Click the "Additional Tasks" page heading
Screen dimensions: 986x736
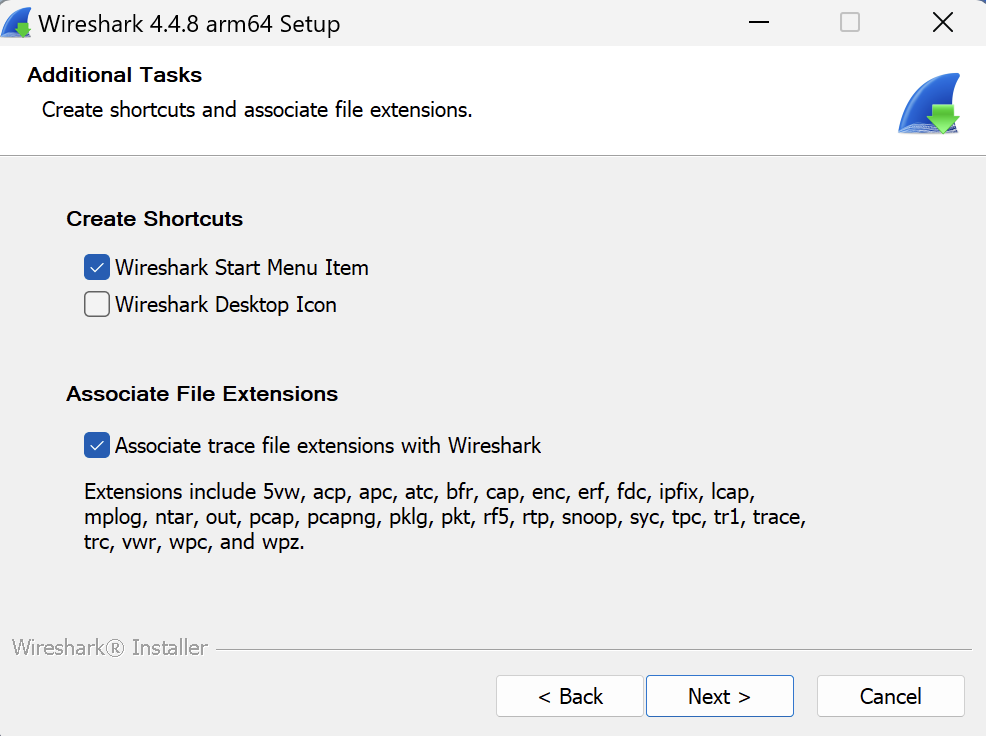(x=114, y=75)
